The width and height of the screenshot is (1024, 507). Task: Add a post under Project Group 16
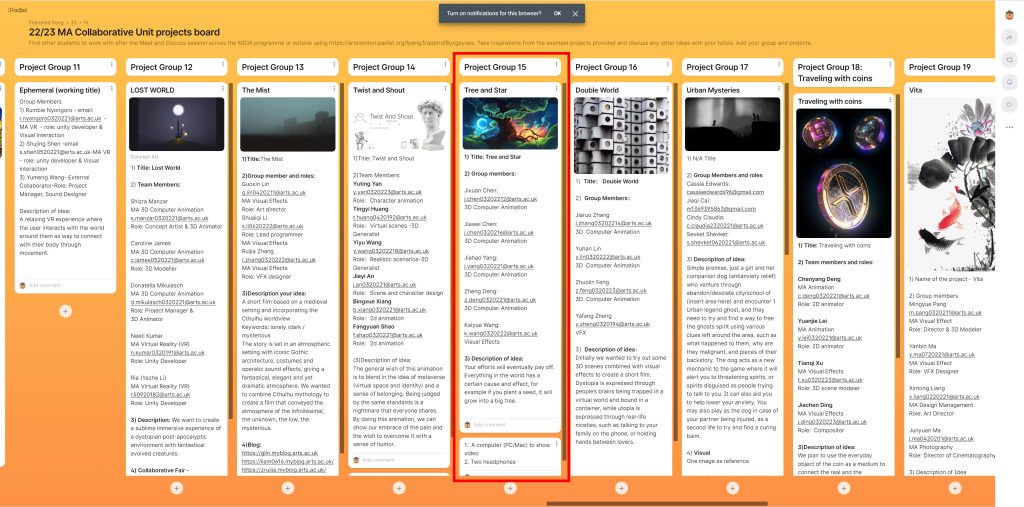click(621, 488)
